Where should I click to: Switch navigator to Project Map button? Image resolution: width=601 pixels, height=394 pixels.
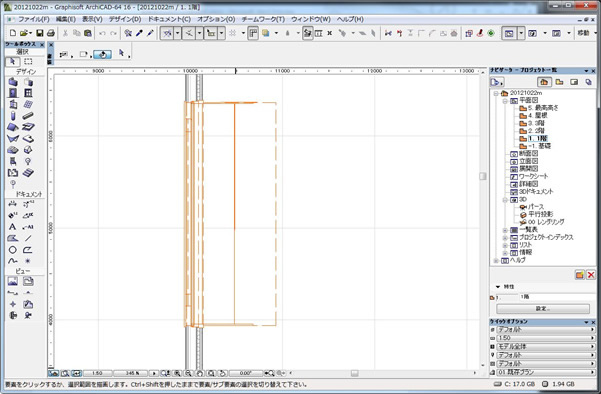pyautogui.click(x=544, y=82)
